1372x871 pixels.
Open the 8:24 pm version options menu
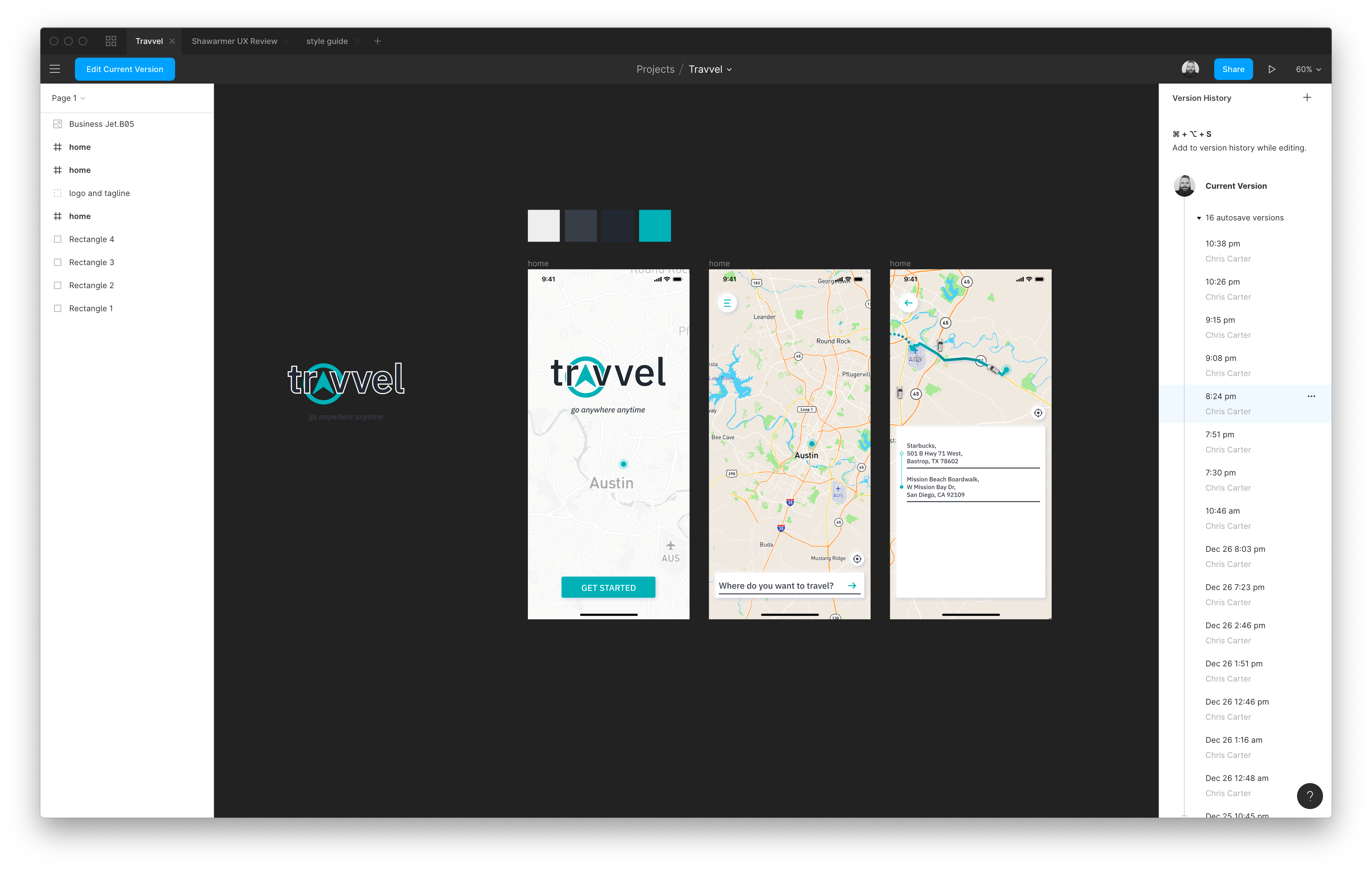(x=1311, y=396)
